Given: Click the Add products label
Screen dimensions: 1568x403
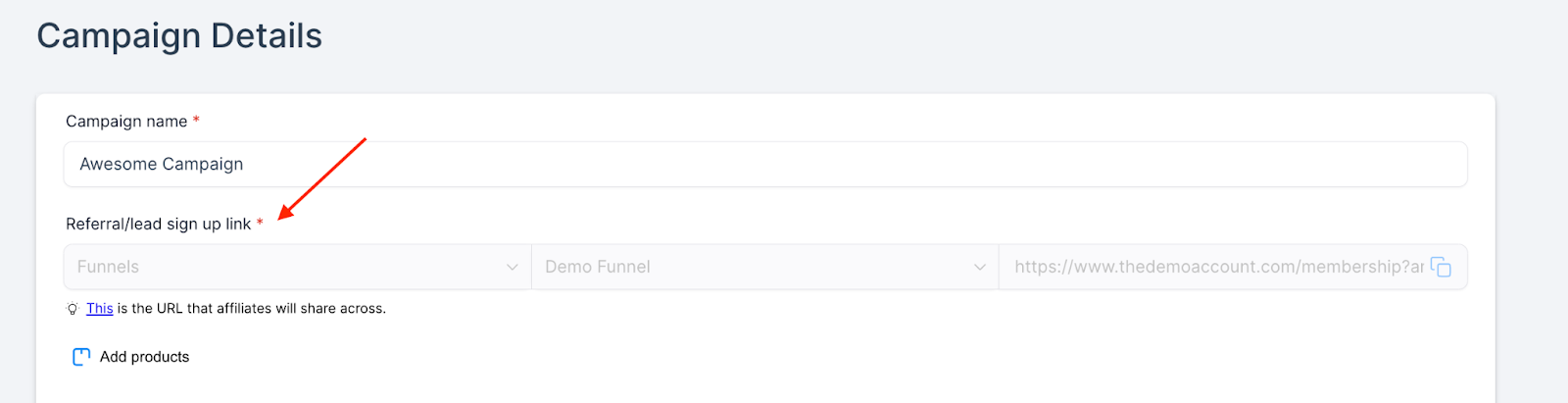Looking at the screenshot, I should click(144, 357).
